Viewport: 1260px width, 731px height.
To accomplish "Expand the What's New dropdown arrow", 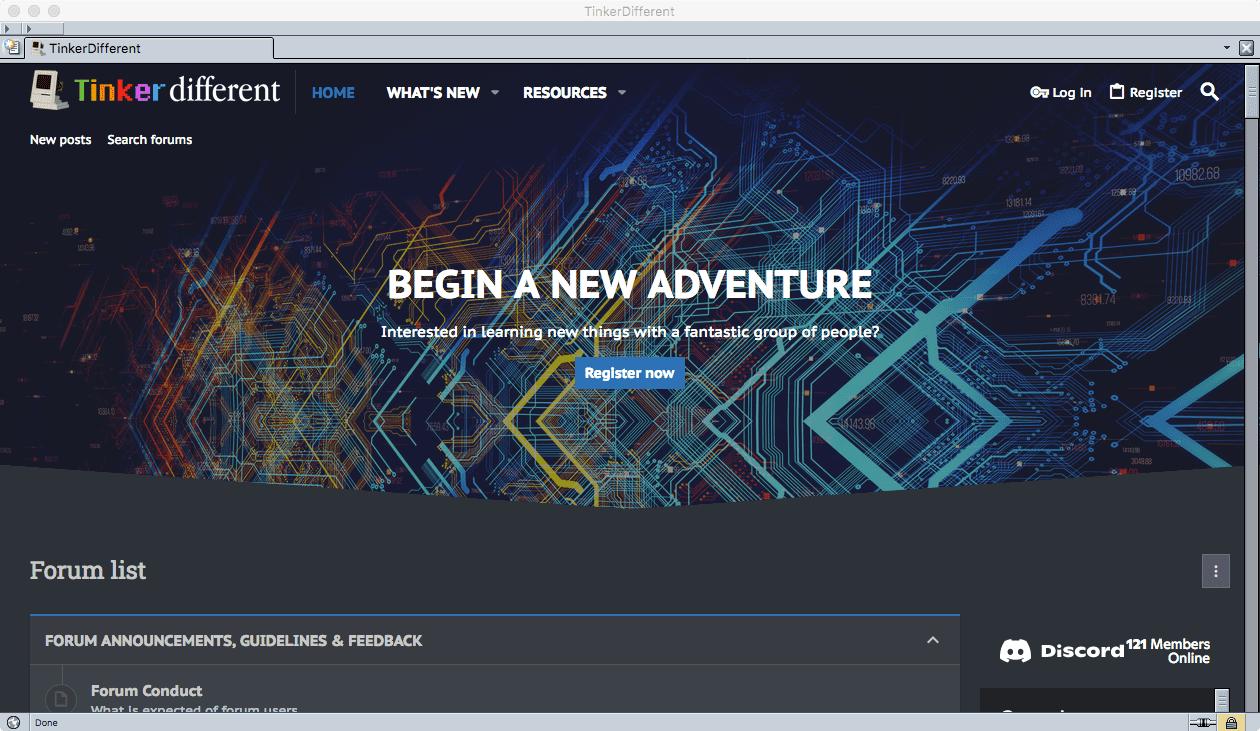I will (x=495, y=93).
